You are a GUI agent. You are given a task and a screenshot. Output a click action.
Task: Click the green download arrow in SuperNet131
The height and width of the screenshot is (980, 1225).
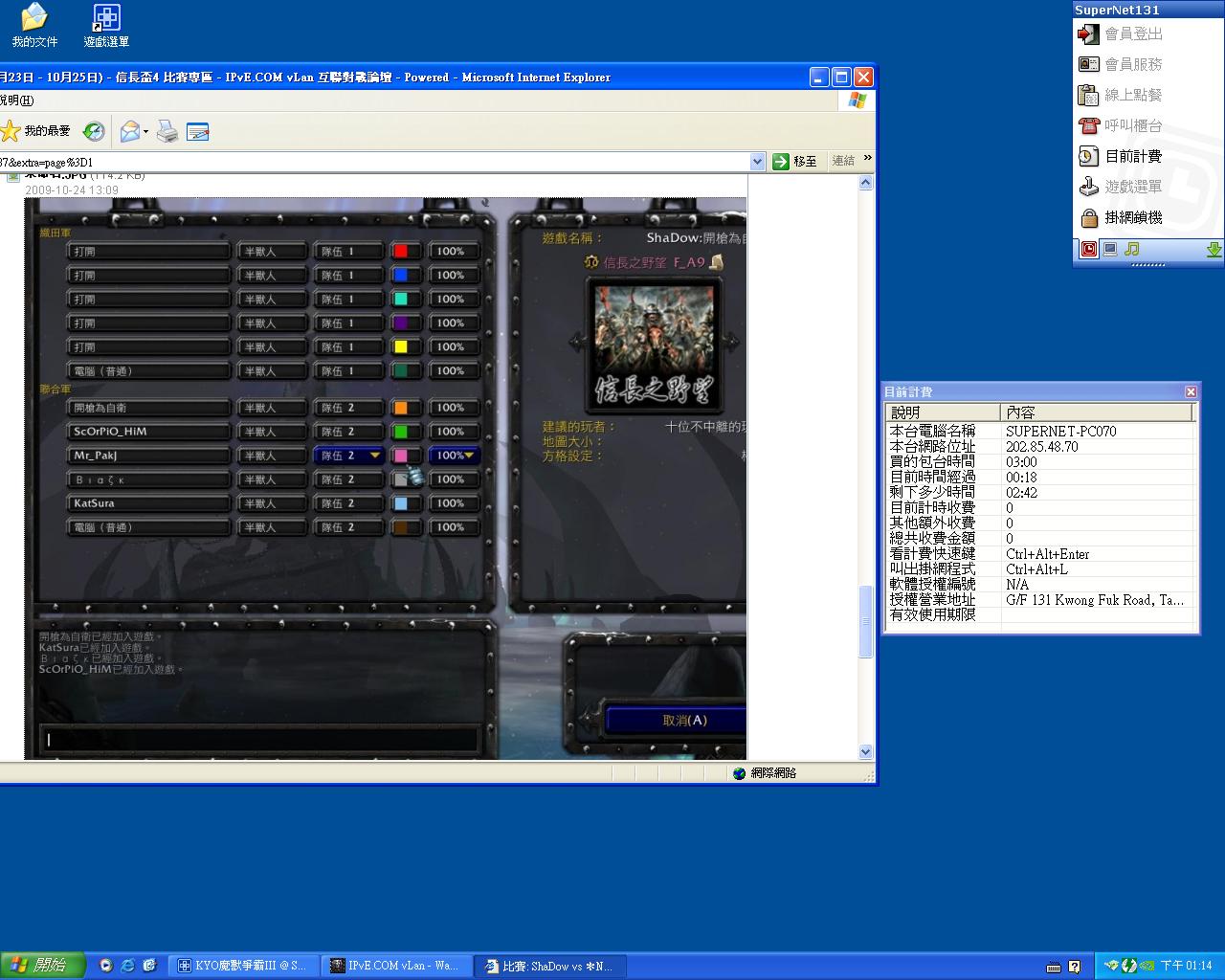coord(1214,249)
